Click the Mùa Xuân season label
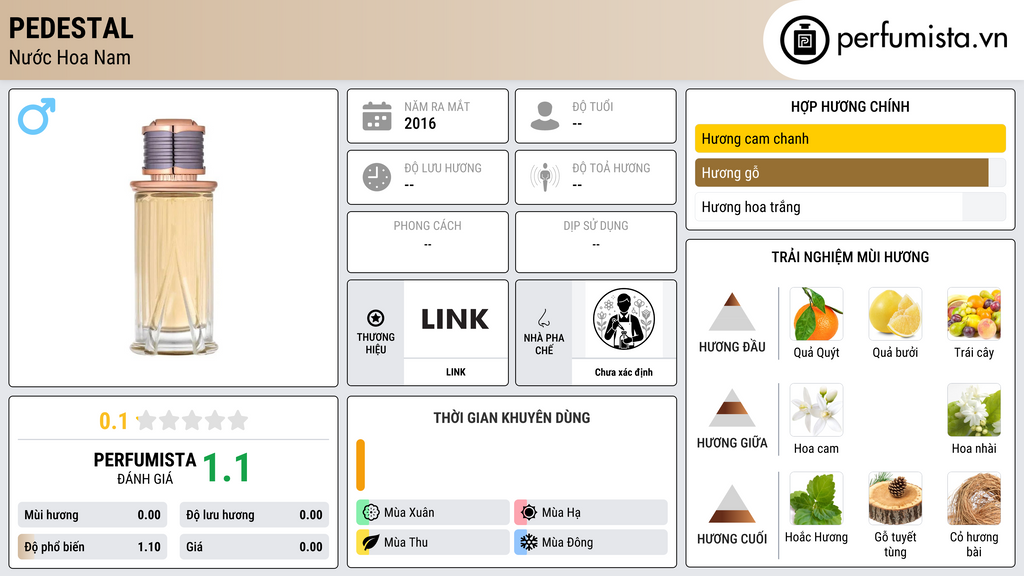 click(x=409, y=513)
